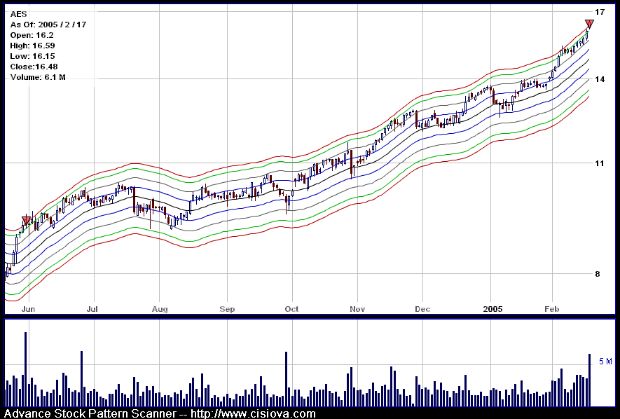Click the AES ticker symbol label
This screenshot has width=620, height=419.
pyautogui.click(x=18, y=14)
